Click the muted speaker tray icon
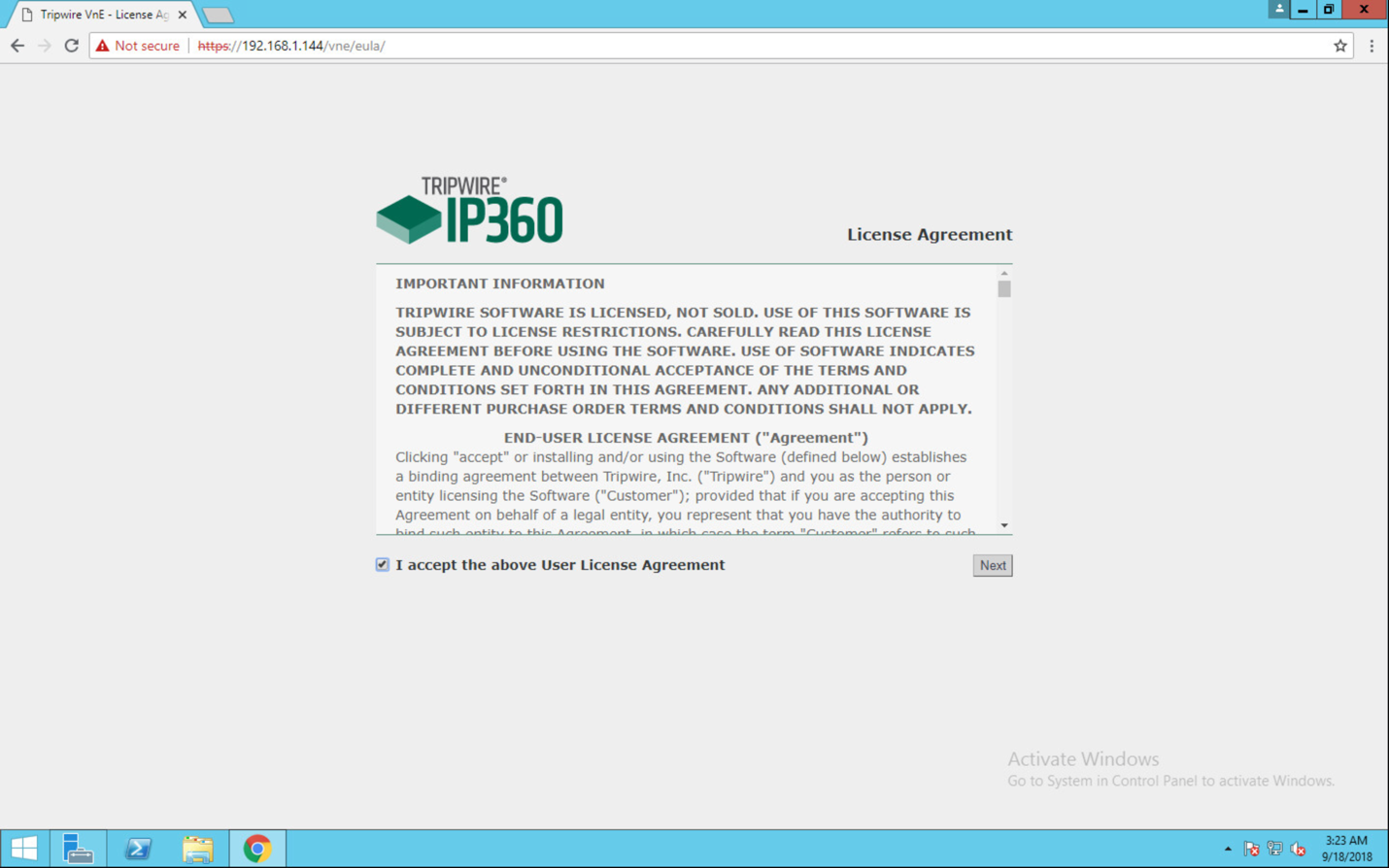 [1299, 849]
